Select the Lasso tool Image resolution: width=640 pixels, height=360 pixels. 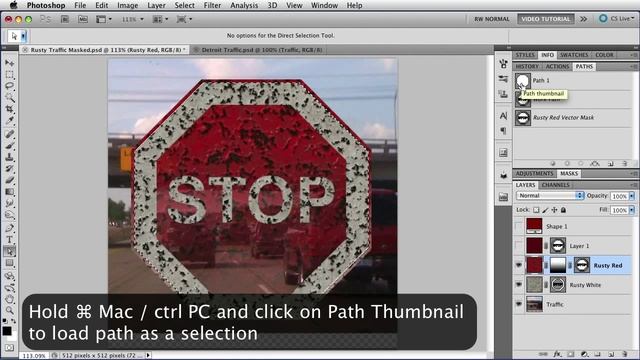[9, 86]
